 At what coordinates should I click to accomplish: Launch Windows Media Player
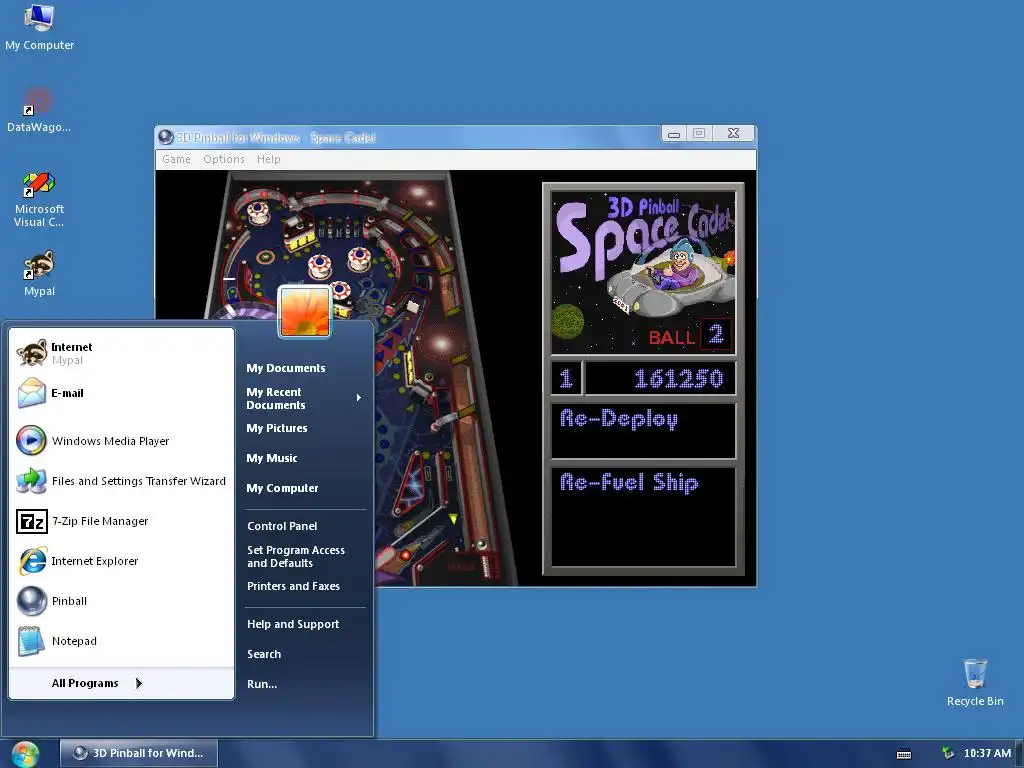(121, 441)
